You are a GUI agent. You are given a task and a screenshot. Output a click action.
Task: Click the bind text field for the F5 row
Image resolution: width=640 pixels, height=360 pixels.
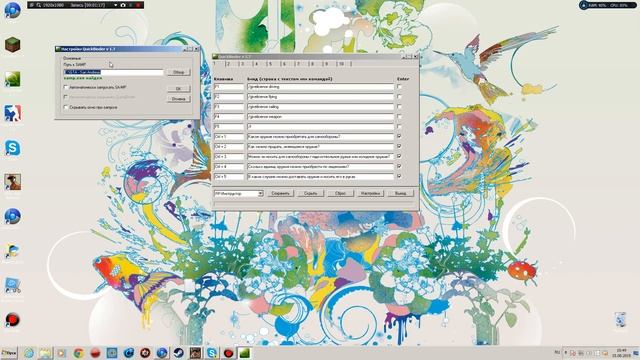[320, 127]
